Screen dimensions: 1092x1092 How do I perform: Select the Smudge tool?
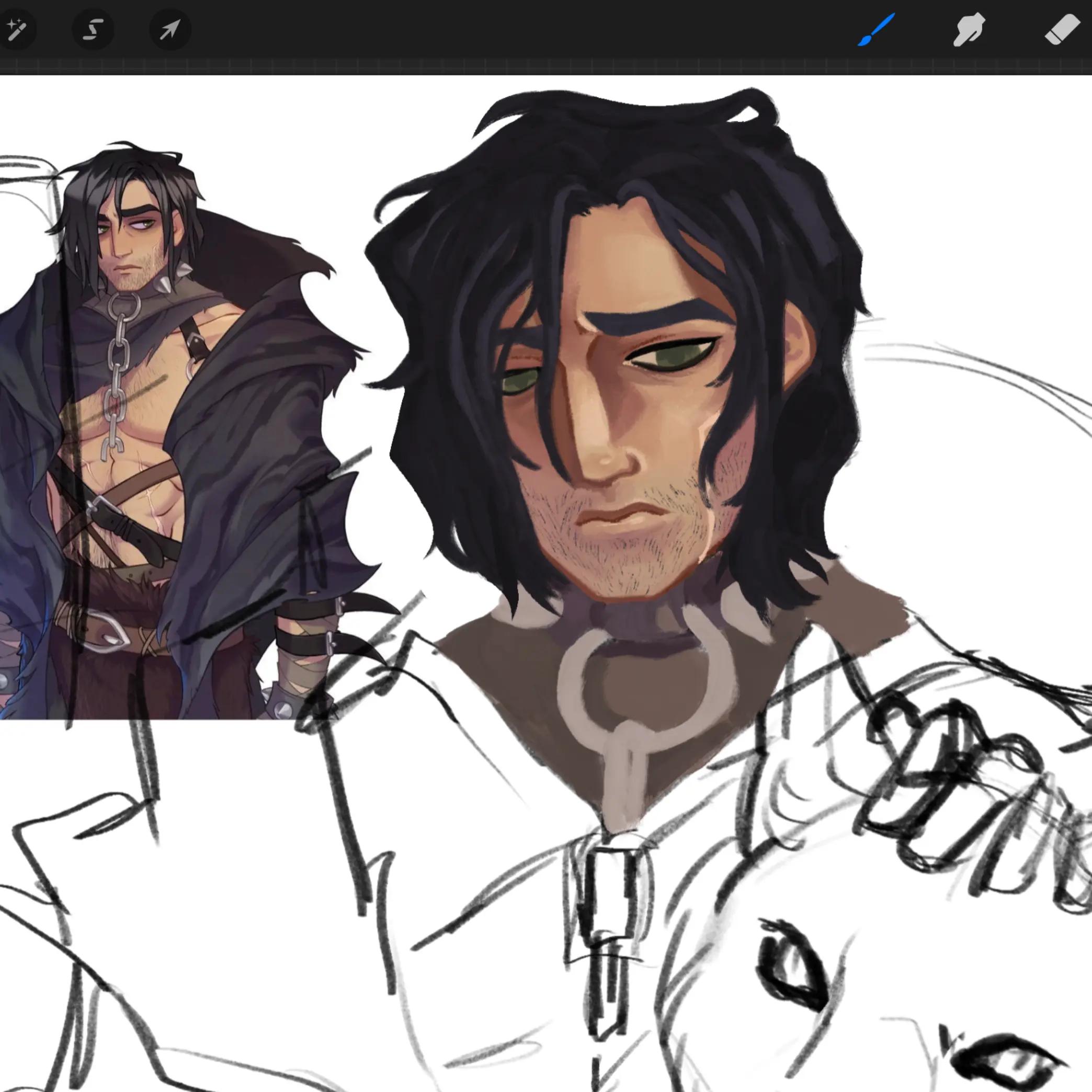(969, 30)
